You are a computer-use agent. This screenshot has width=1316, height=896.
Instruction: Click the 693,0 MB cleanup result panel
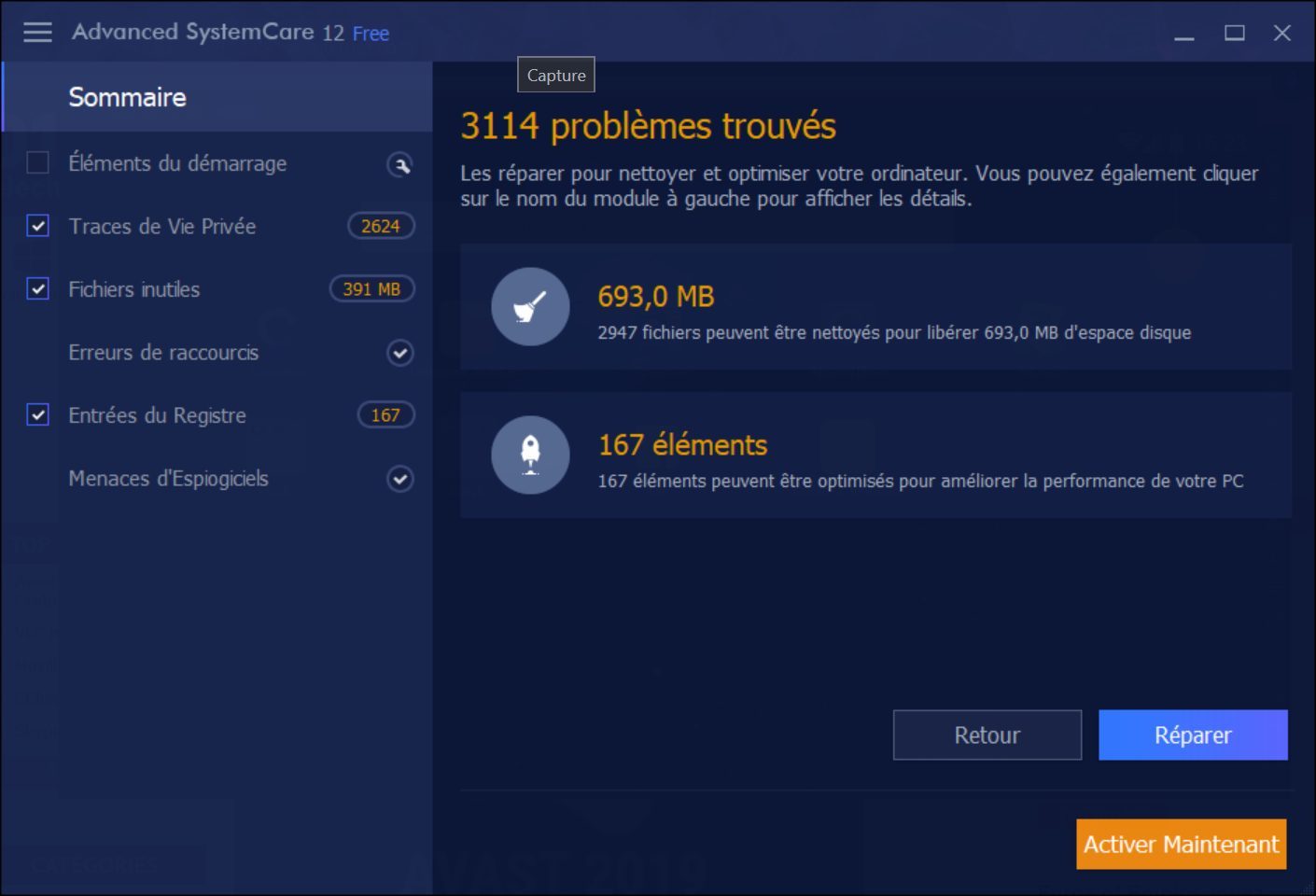click(875, 307)
